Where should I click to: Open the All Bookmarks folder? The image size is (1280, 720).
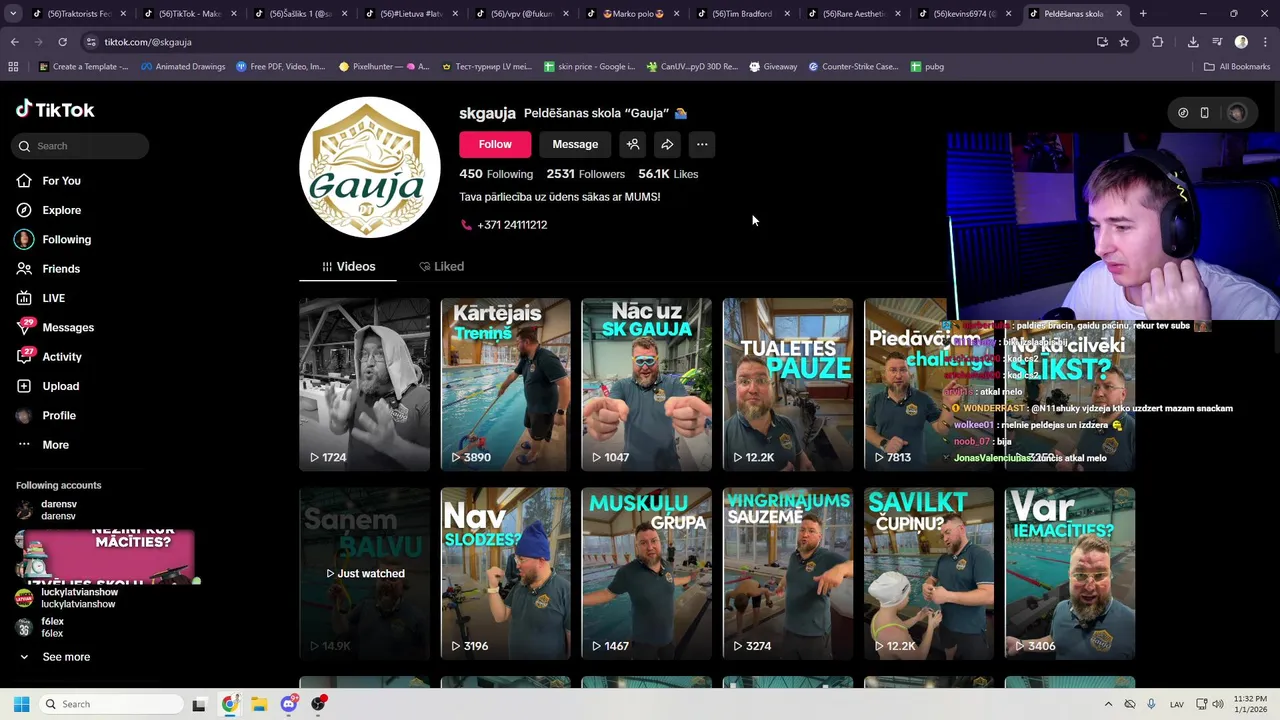pos(1237,67)
